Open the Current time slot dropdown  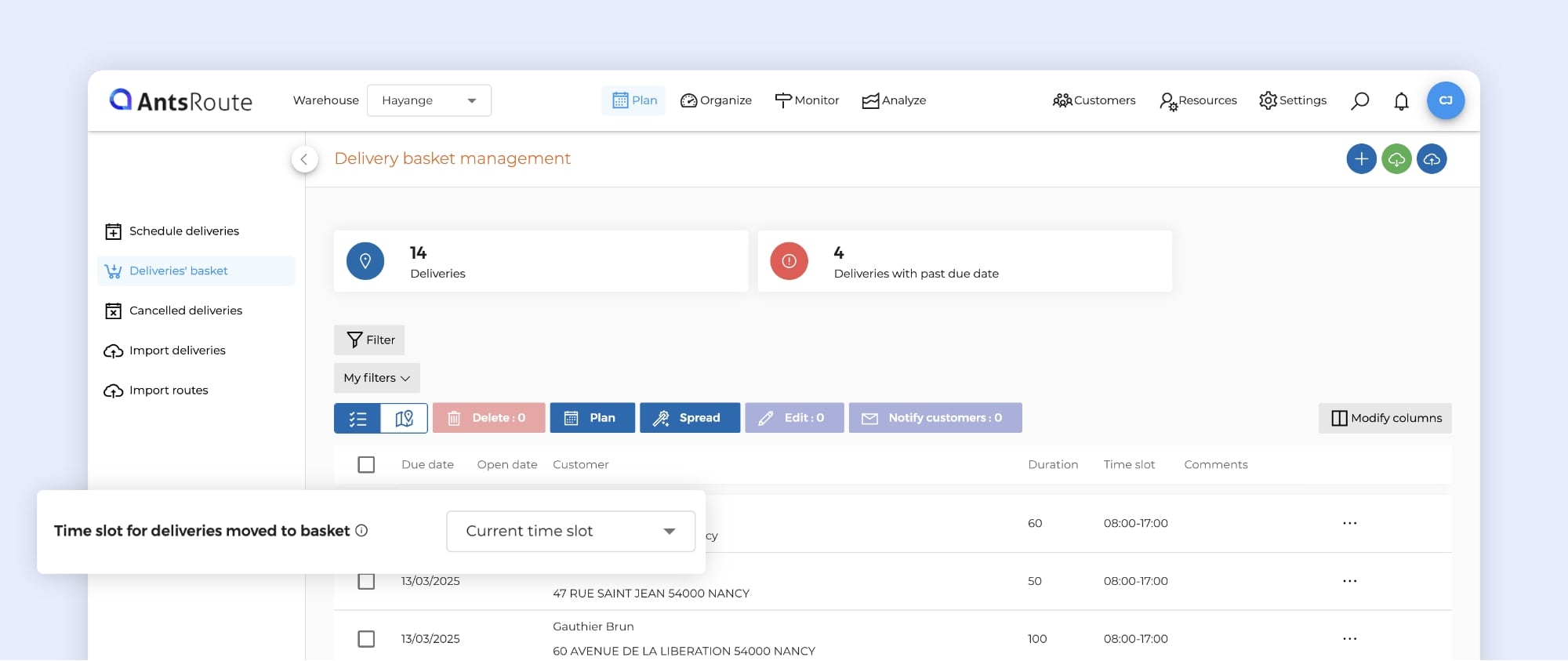(x=570, y=532)
